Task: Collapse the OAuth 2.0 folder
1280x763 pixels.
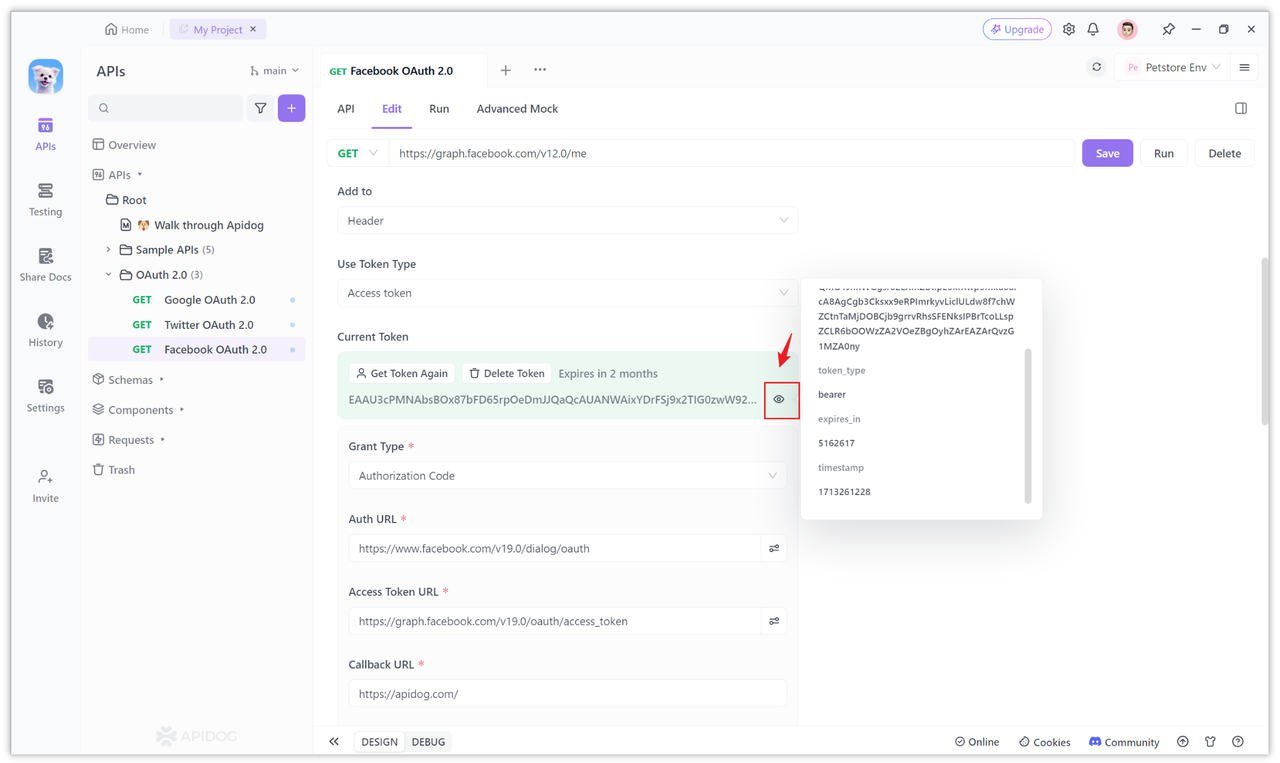Action: (x=108, y=274)
